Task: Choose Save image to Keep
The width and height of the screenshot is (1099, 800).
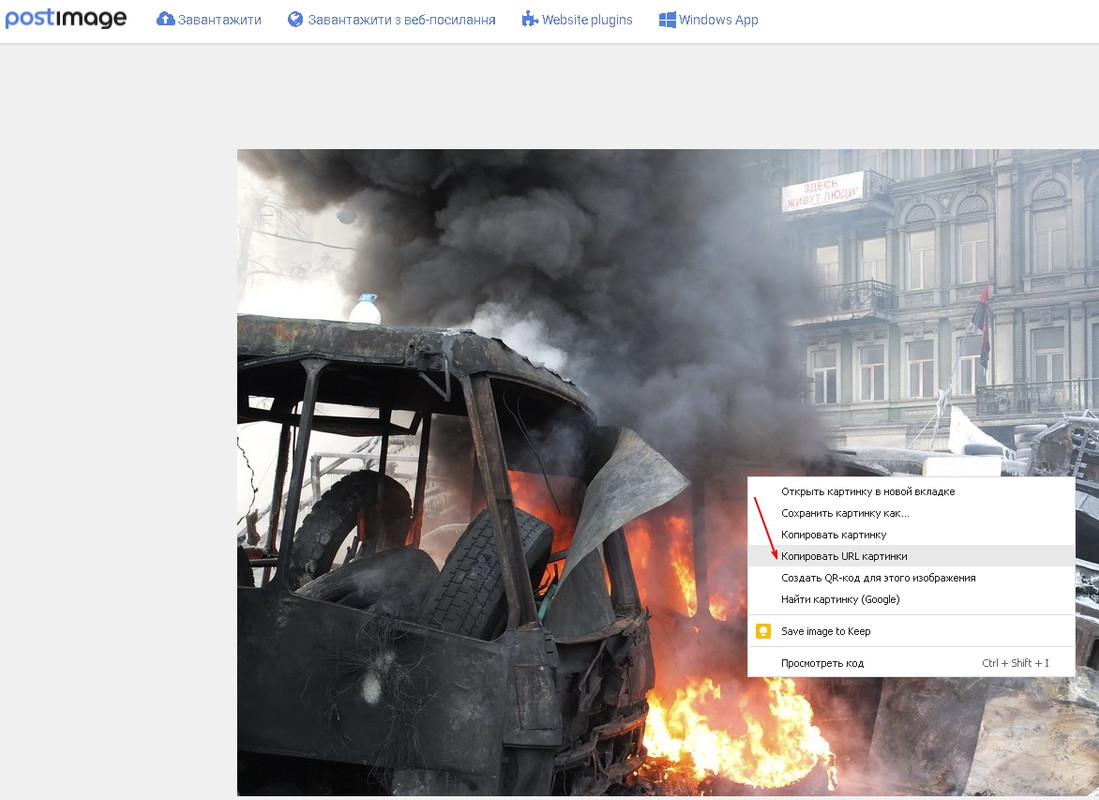Action: point(911,631)
